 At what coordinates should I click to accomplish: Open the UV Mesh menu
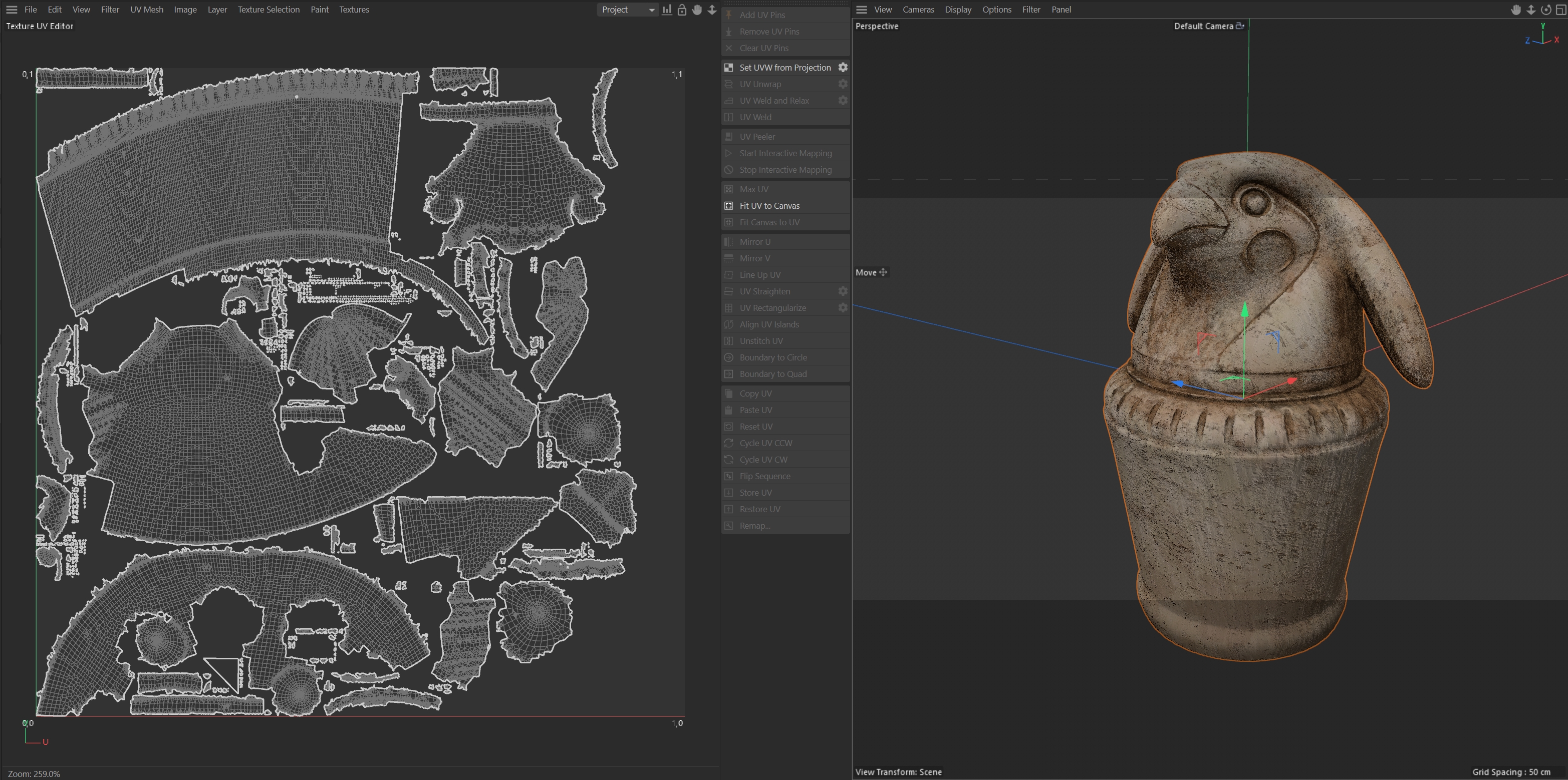[147, 10]
